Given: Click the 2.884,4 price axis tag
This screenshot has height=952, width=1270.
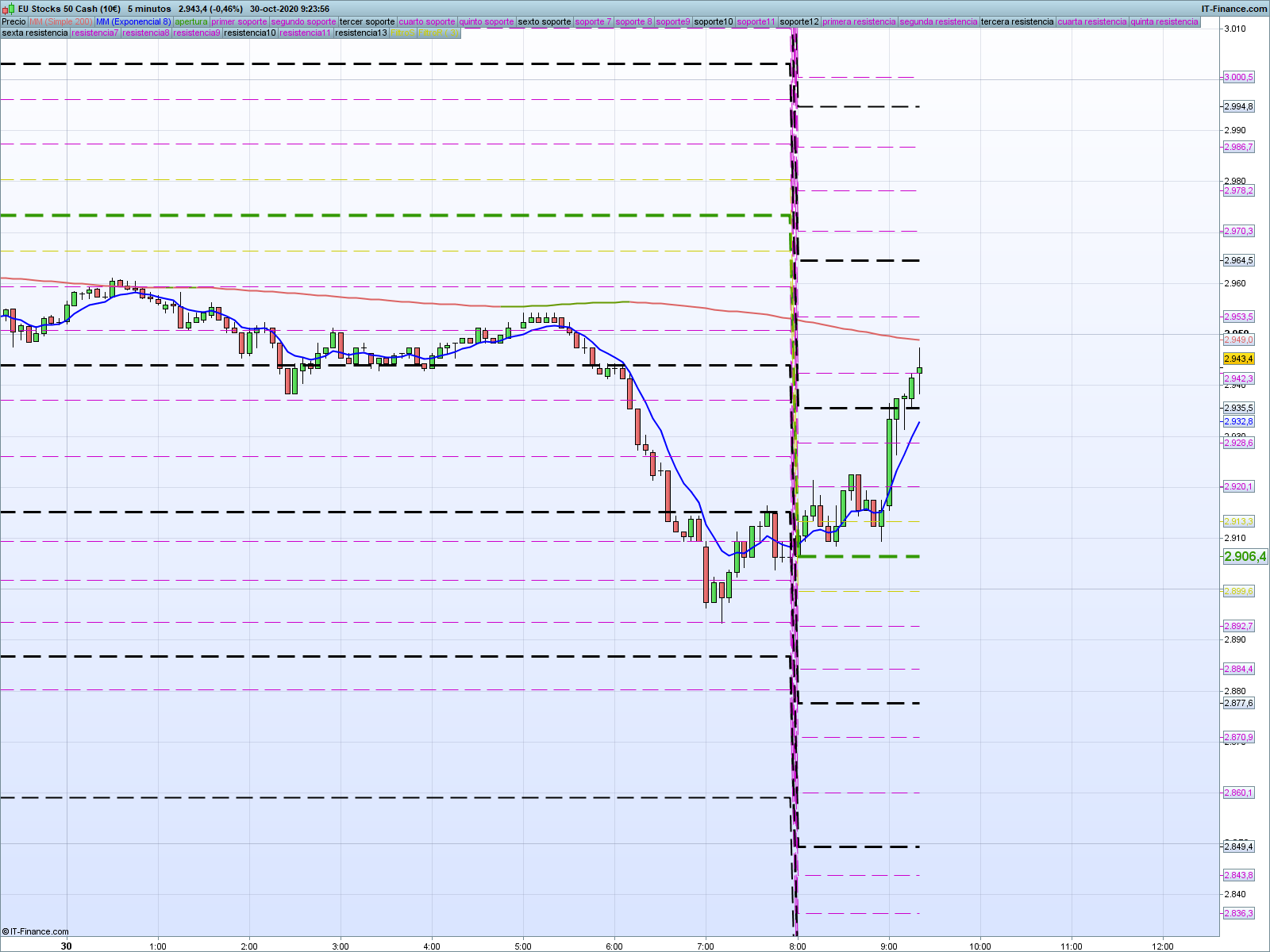Looking at the screenshot, I should (1238, 669).
